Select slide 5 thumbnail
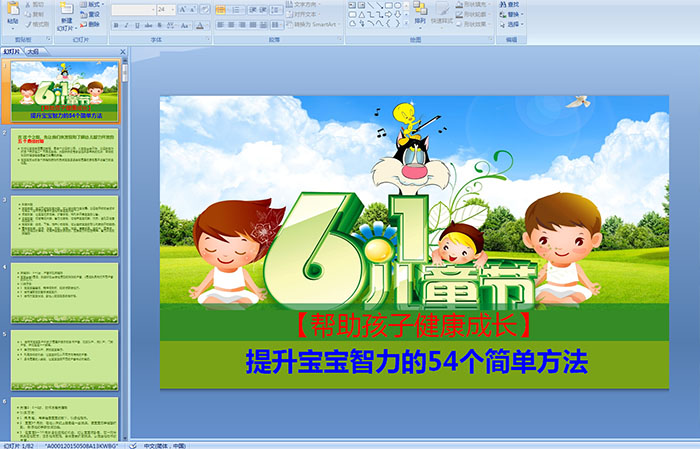The height and width of the screenshot is (449, 700). [65, 361]
